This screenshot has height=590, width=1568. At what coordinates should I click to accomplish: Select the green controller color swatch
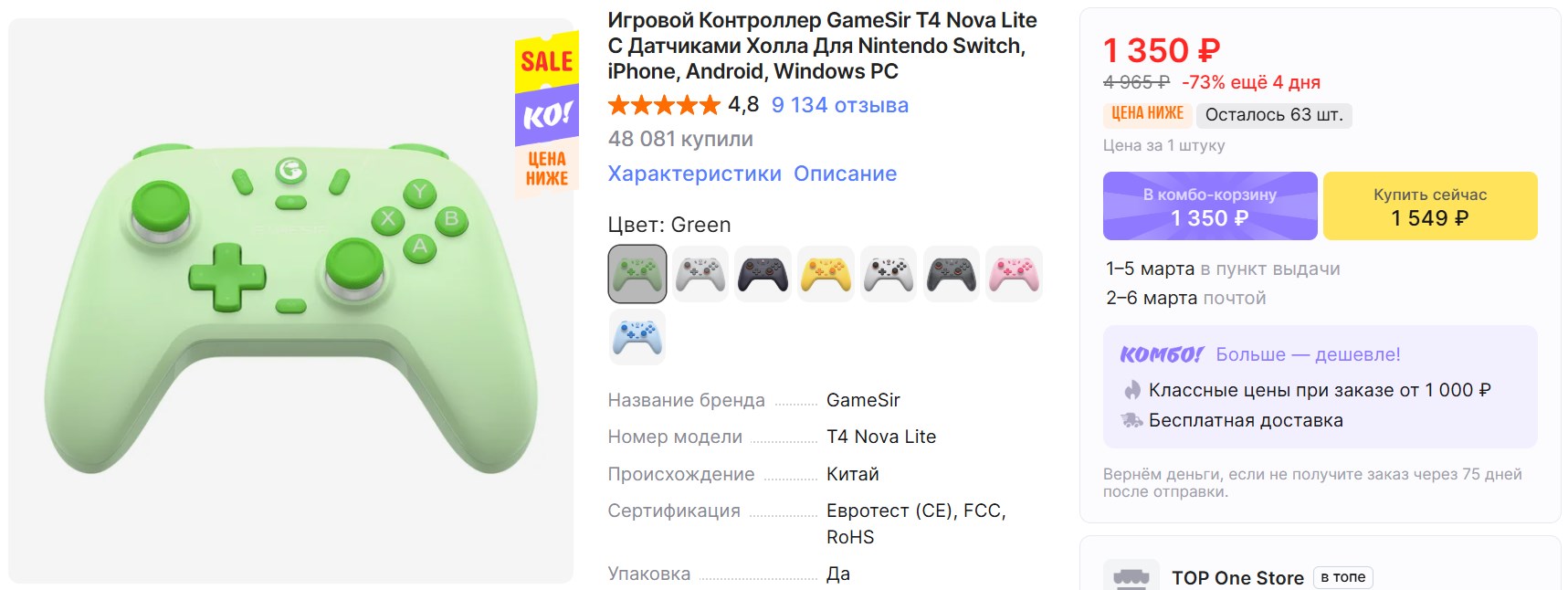(637, 274)
